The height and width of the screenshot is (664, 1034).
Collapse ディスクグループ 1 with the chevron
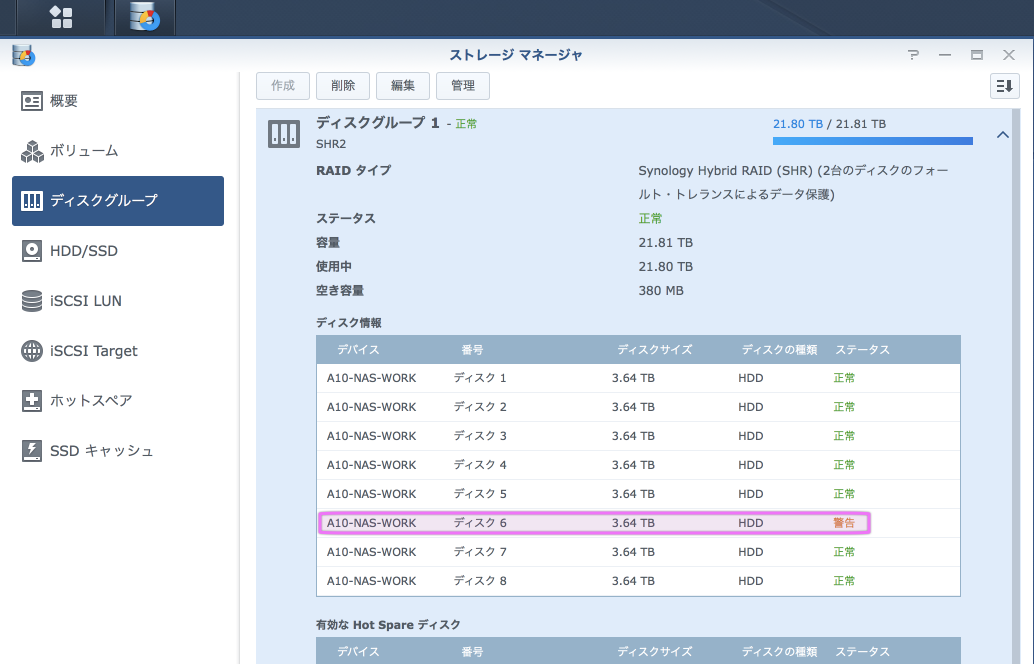coord(1003,135)
